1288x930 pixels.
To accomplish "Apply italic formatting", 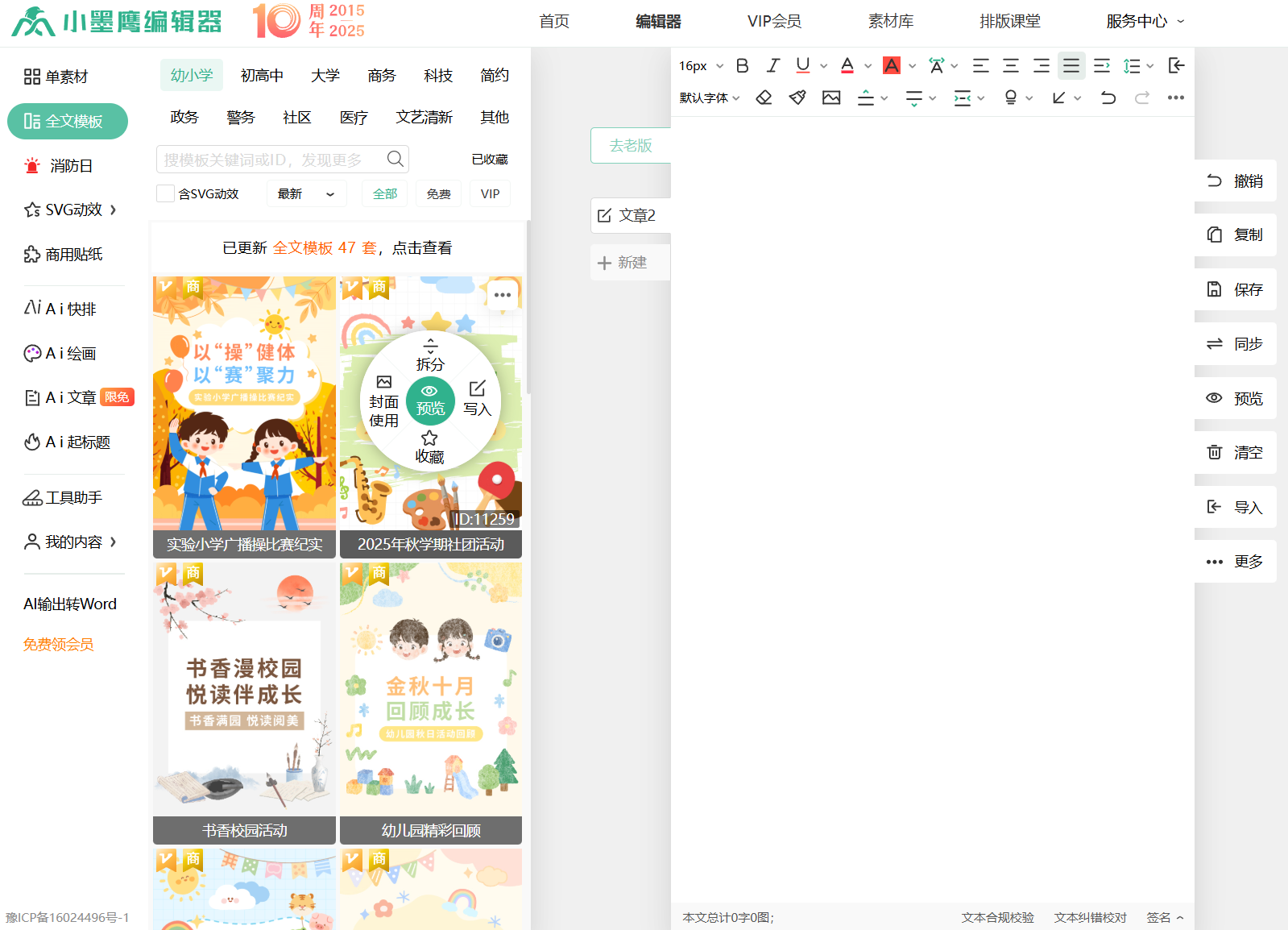I will (772, 66).
